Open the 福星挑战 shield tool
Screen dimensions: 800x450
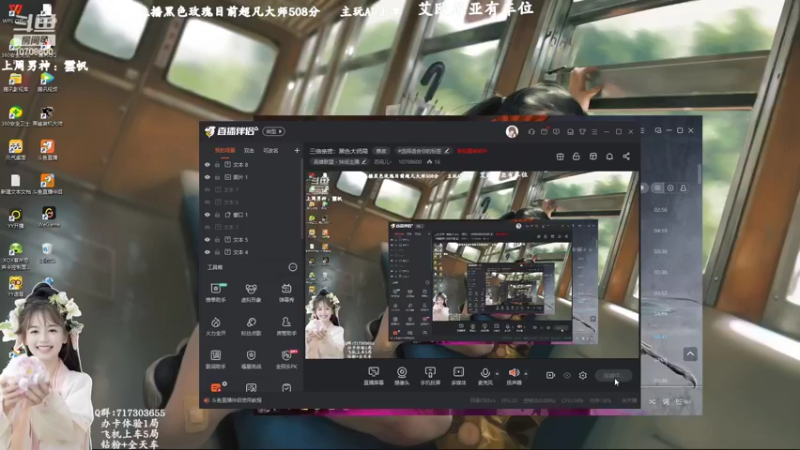click(251, 360)
